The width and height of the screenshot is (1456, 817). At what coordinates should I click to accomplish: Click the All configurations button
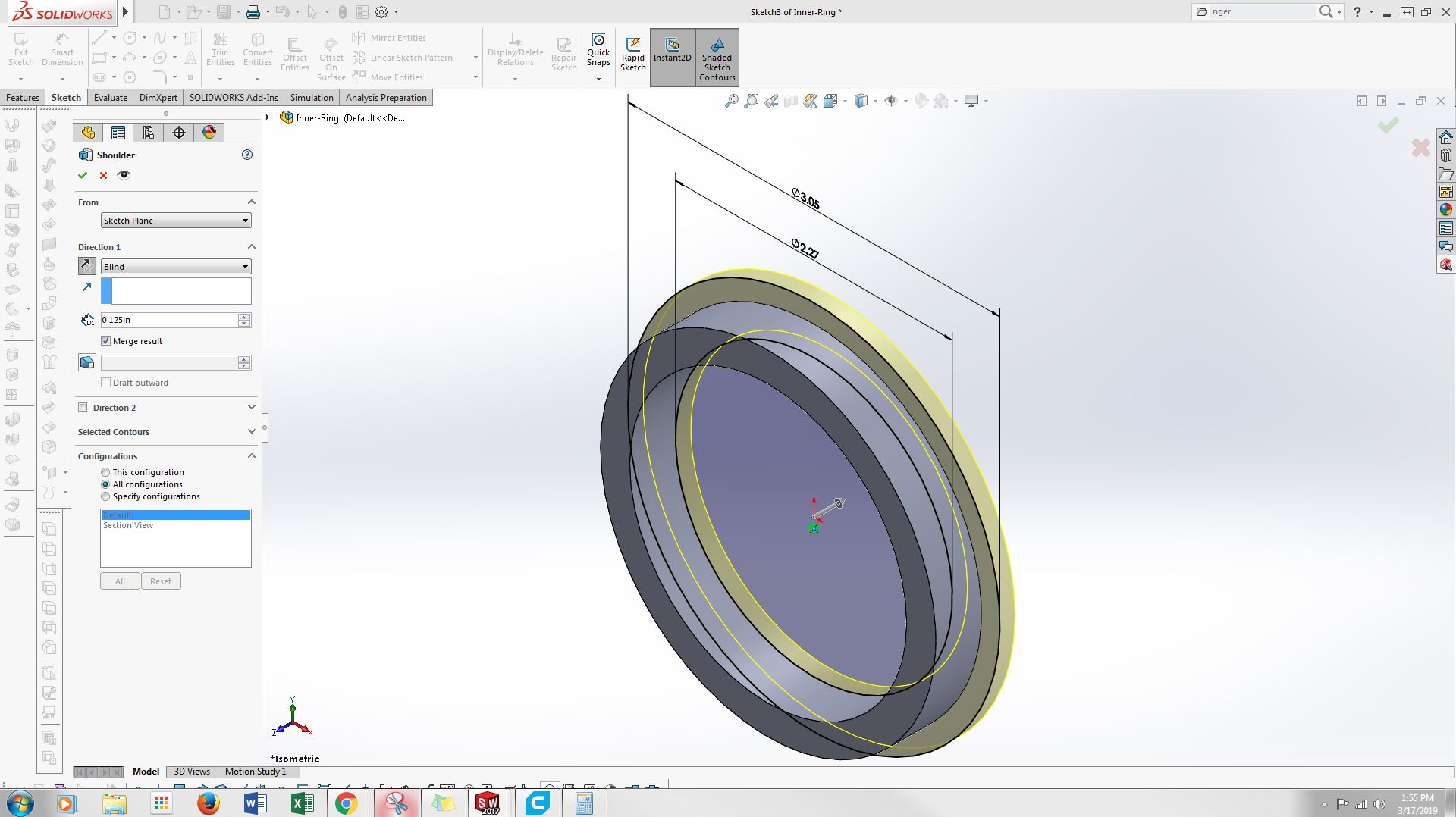(120, 581)
